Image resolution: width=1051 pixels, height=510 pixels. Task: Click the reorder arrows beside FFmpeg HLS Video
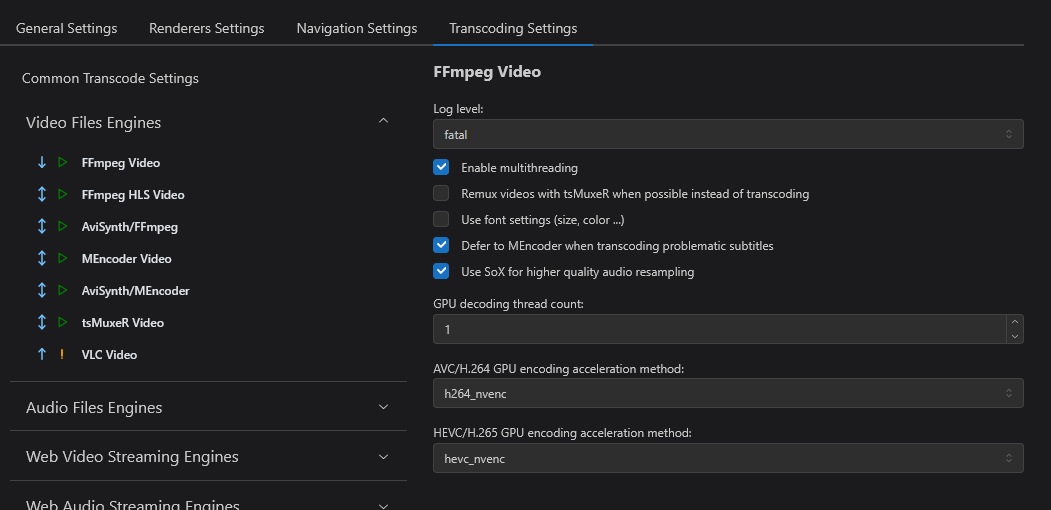42,194
